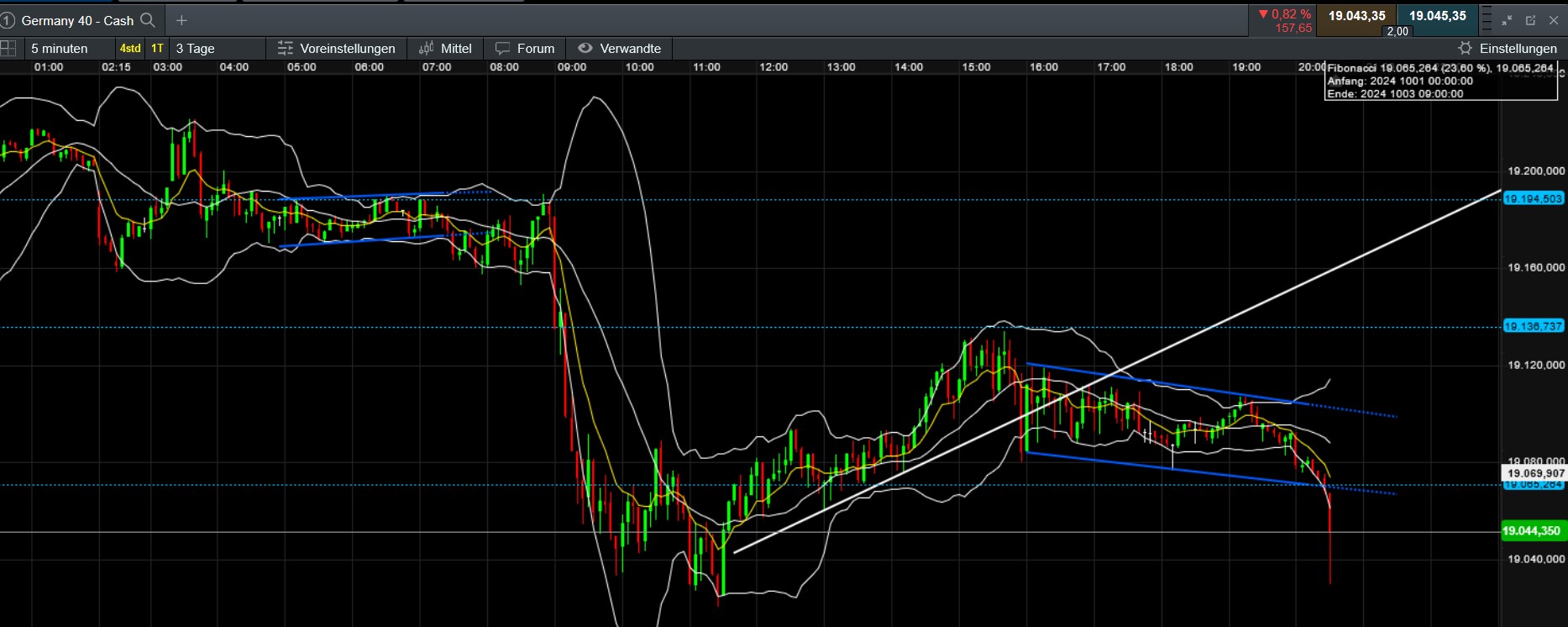The width and height of the screenshot is (1568, 627).
Task: Click the Forum speech bubble icon
Action: [503, 49]
